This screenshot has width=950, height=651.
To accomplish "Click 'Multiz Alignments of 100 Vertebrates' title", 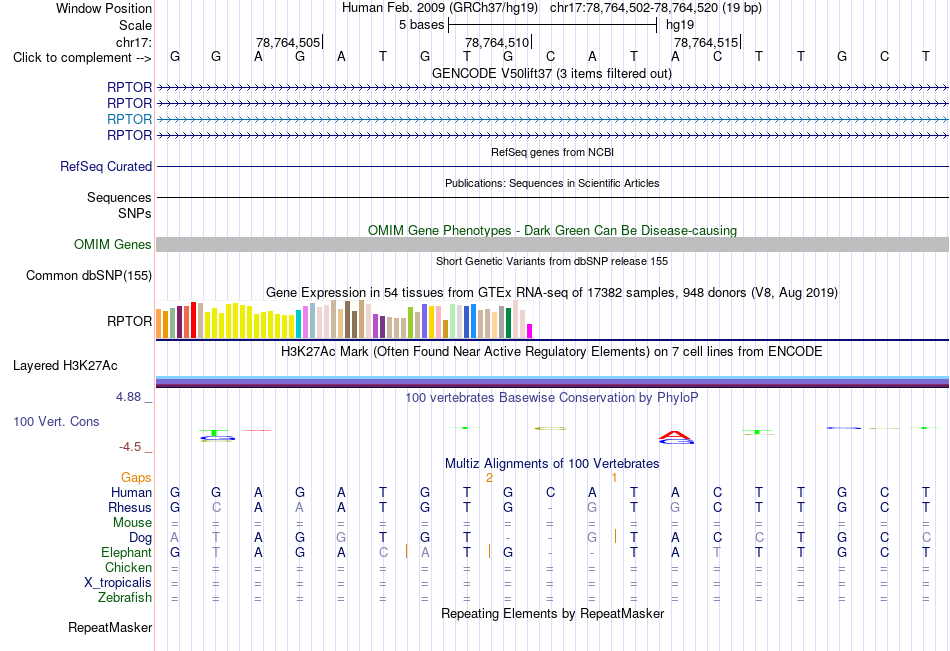I will pyautogui.click(x=552, y=464).
